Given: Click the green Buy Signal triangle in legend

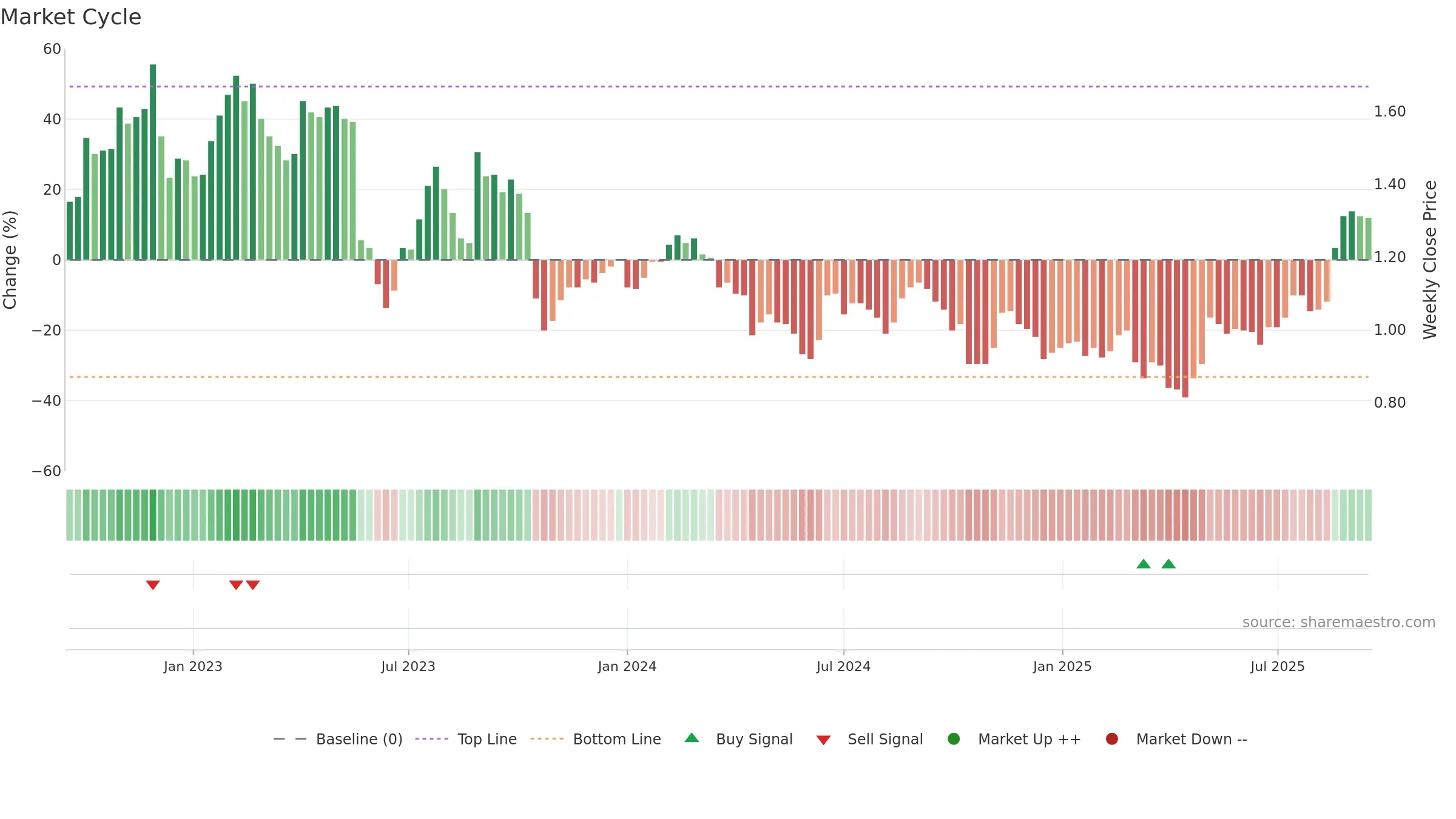Looking at the screenshot, I should (692, 738).
